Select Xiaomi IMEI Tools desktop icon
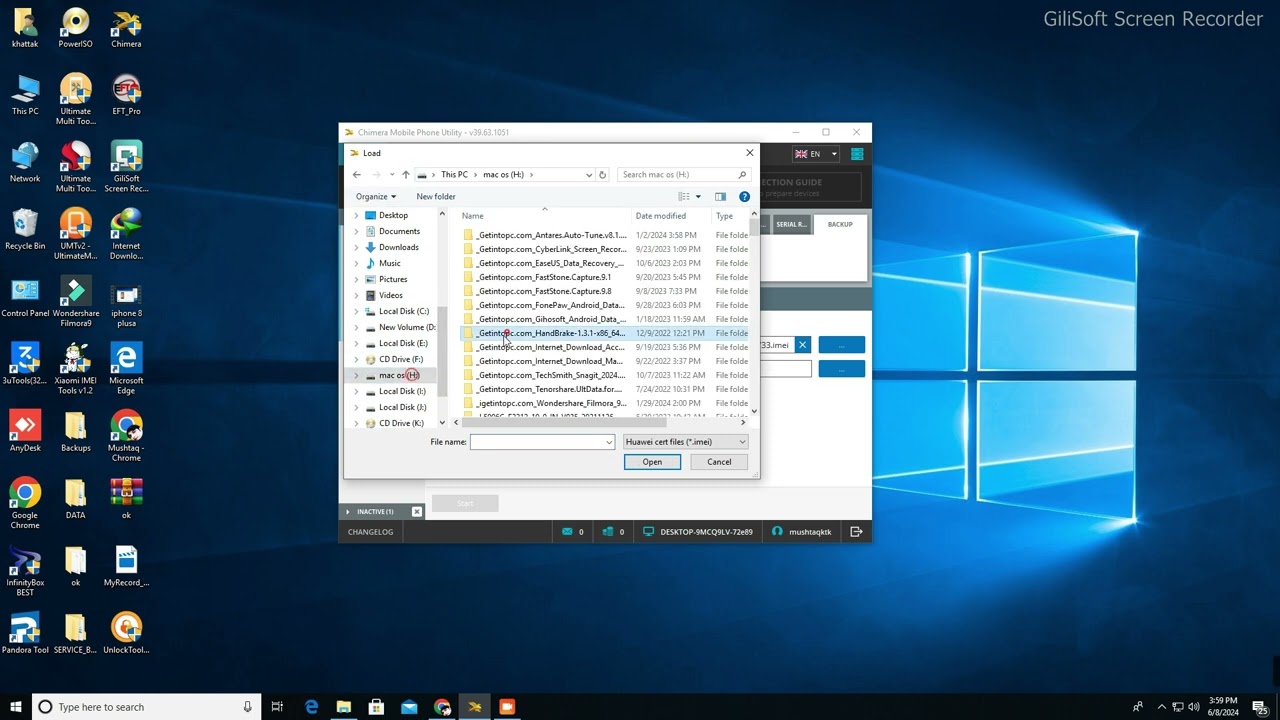The height and width of the screenshot is (720, 1280). coord(75,369)
